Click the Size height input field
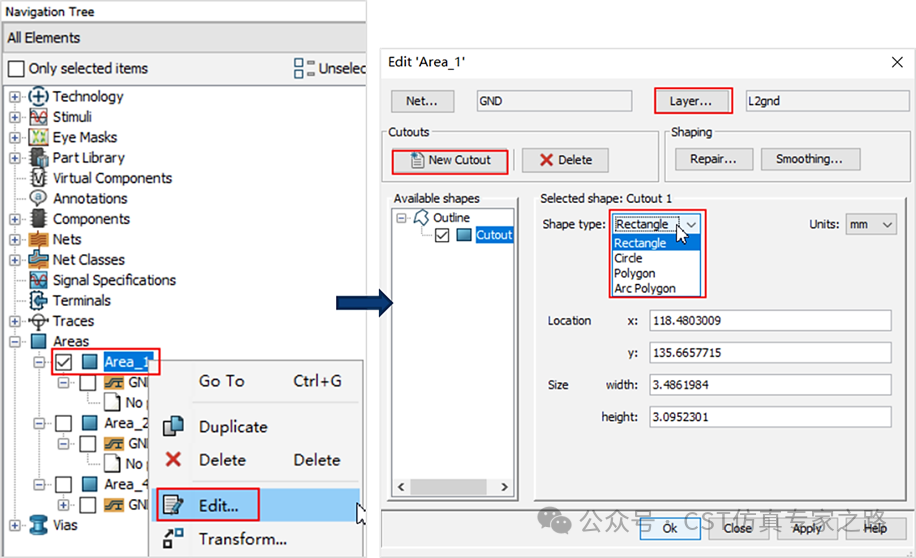This screenshot has width=916, height=558. (x=770, y=417)
